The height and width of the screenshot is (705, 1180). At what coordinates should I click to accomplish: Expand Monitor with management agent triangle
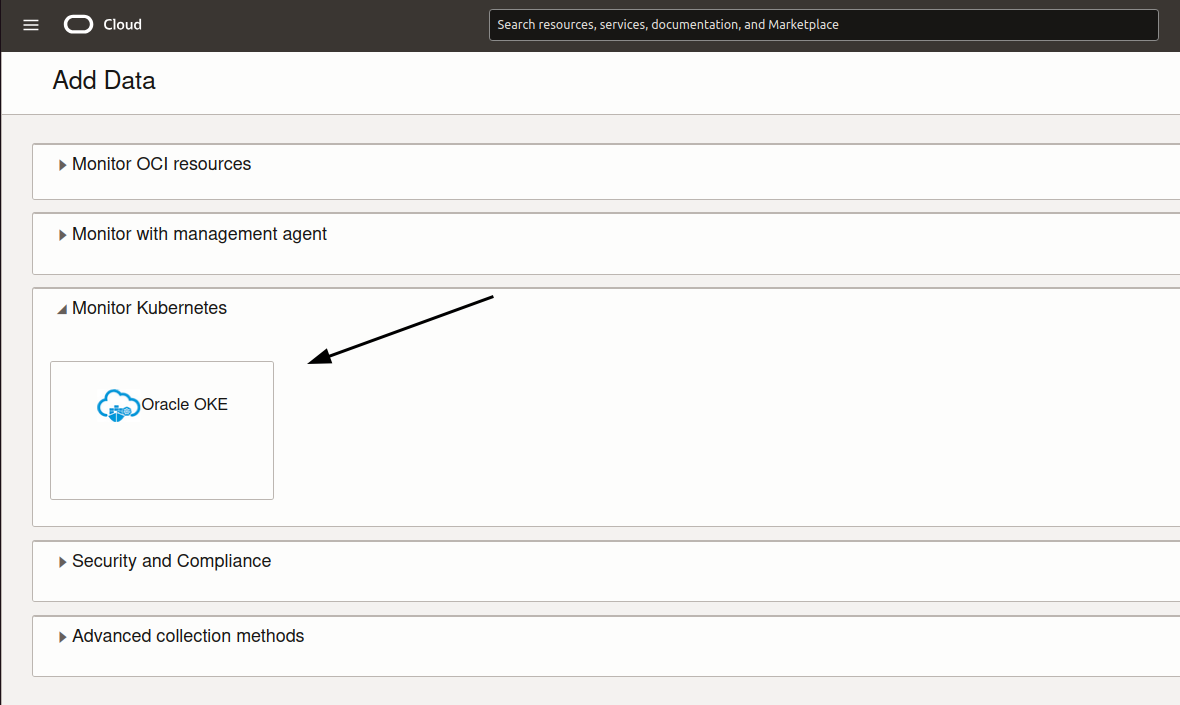tap(63, 235)
